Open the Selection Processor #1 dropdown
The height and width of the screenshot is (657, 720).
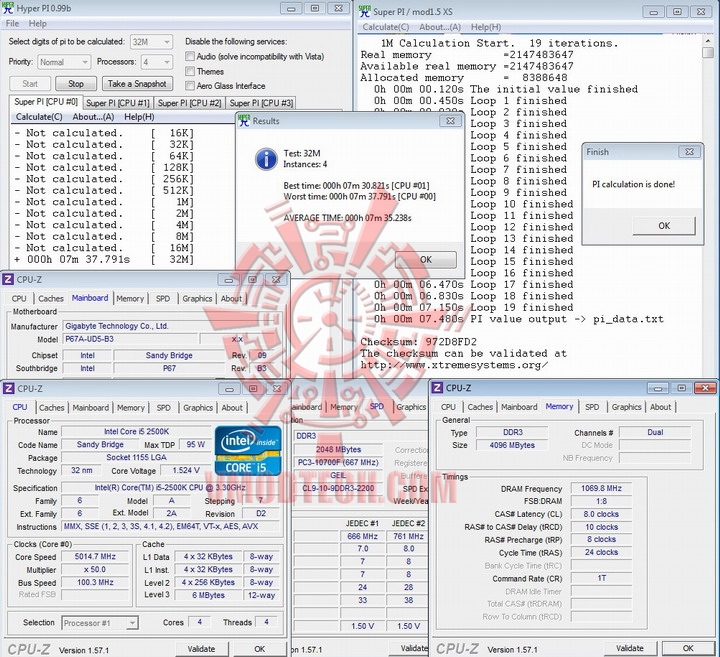tap(99, 623)
